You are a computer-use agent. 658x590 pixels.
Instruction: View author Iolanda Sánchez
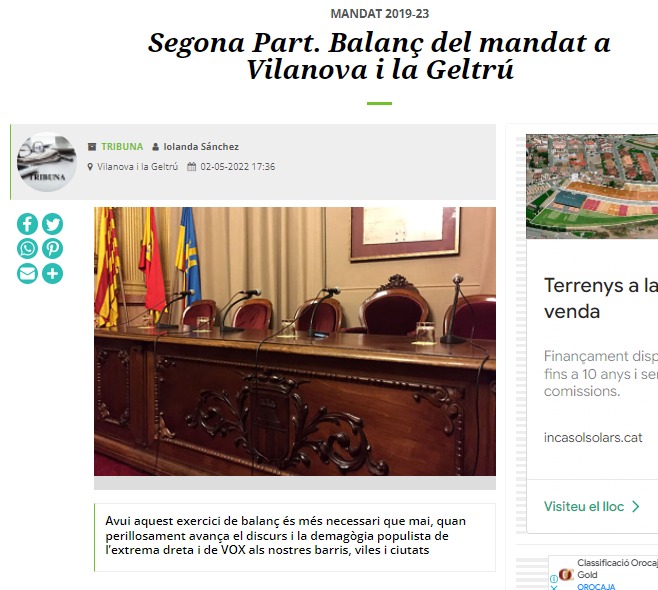pyautogui.click(x=201, y=146)
